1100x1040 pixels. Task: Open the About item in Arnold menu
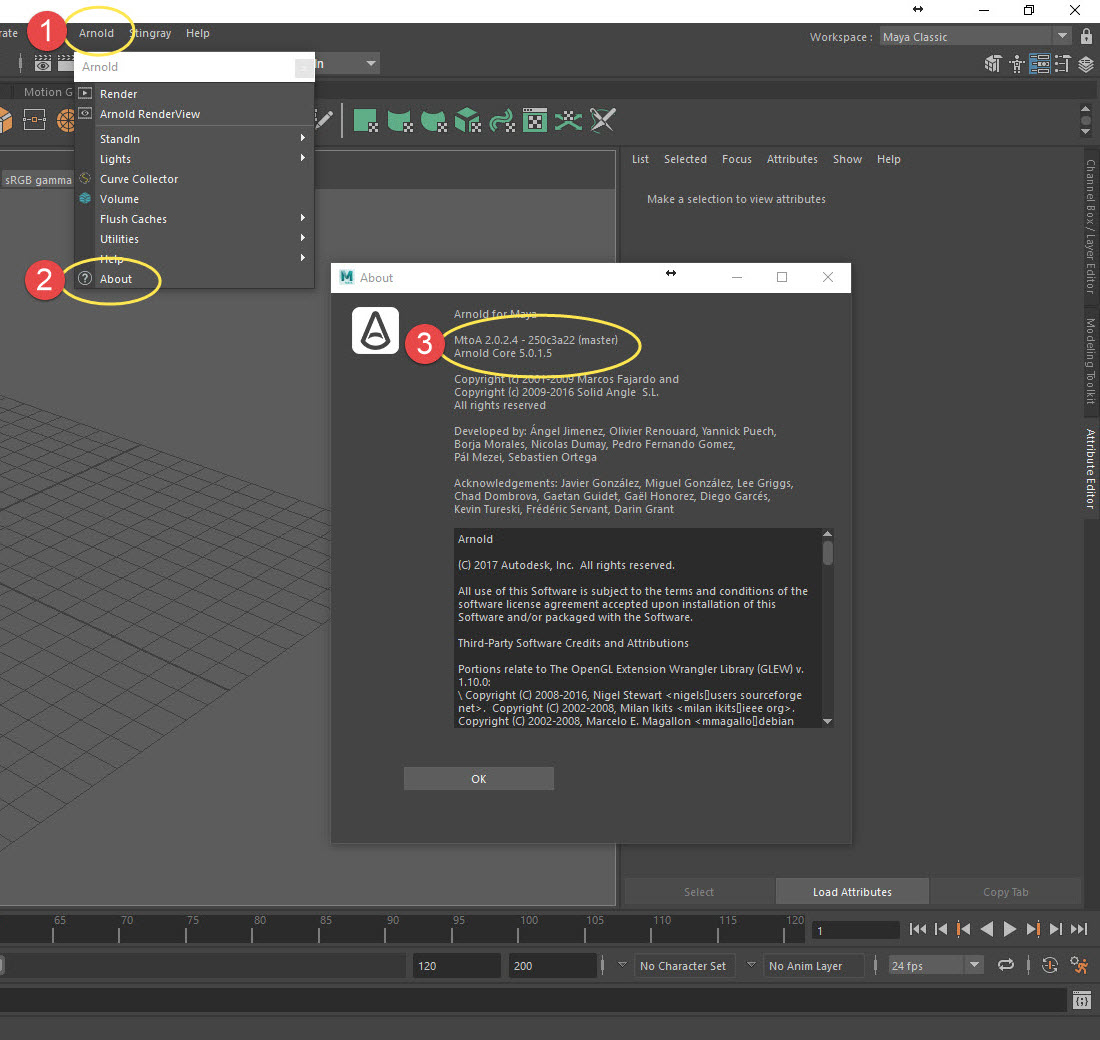click(116, 279)
